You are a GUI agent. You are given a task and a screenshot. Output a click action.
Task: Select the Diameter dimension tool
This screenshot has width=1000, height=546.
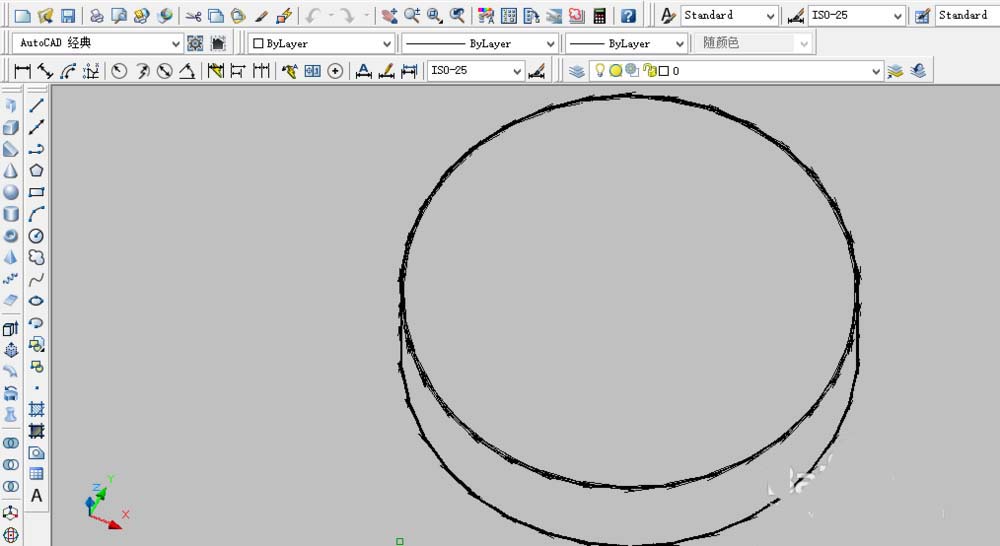pyautogui.click(x=165, y=71)
